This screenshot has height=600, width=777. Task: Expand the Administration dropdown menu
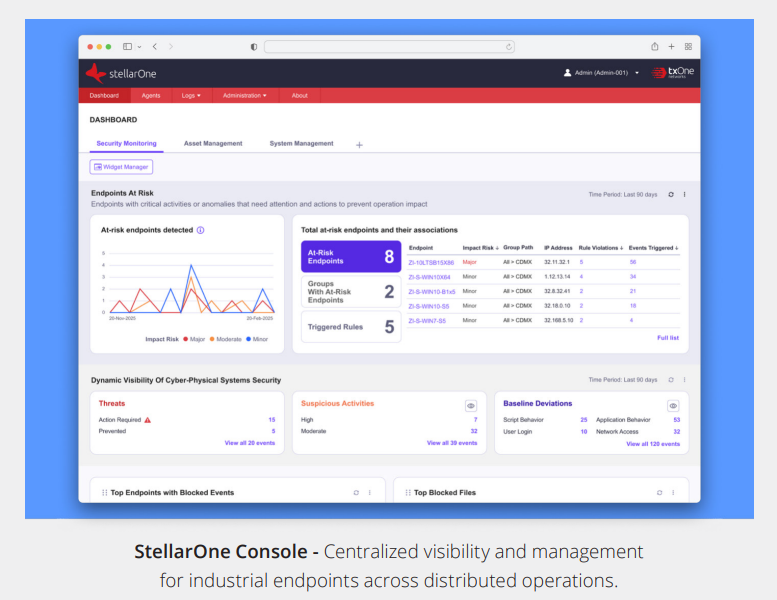coord(244,96)
